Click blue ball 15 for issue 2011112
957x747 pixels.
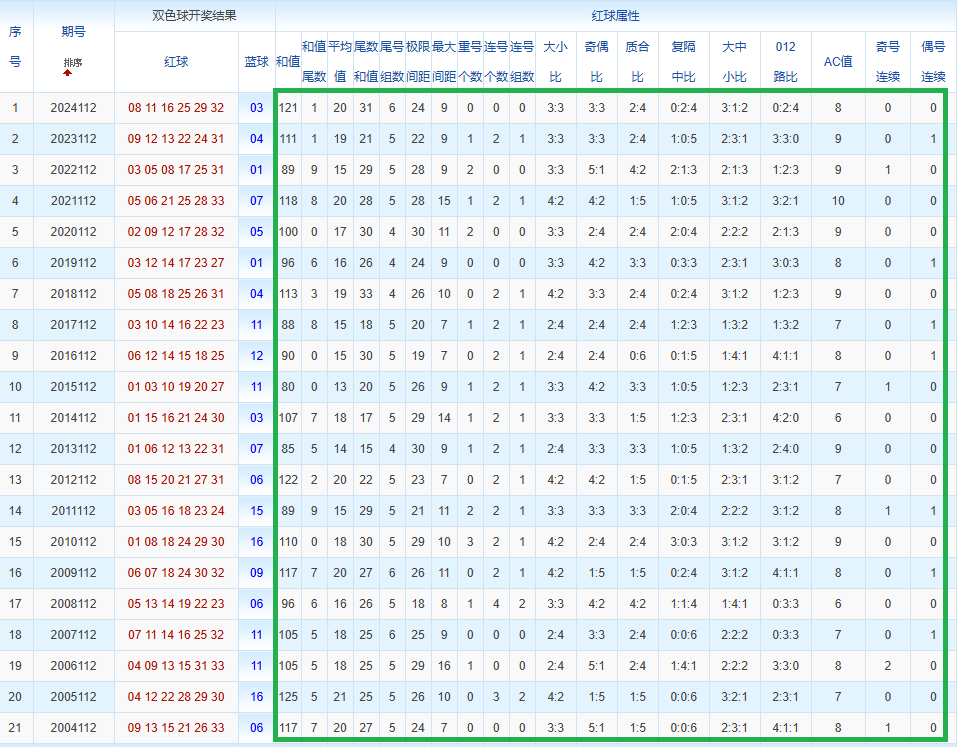(257, 511)
